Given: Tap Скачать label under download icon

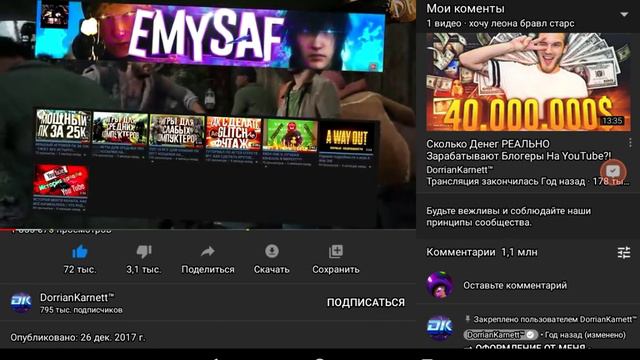Looking at the screenshot, I should click(x=272, y=269).
